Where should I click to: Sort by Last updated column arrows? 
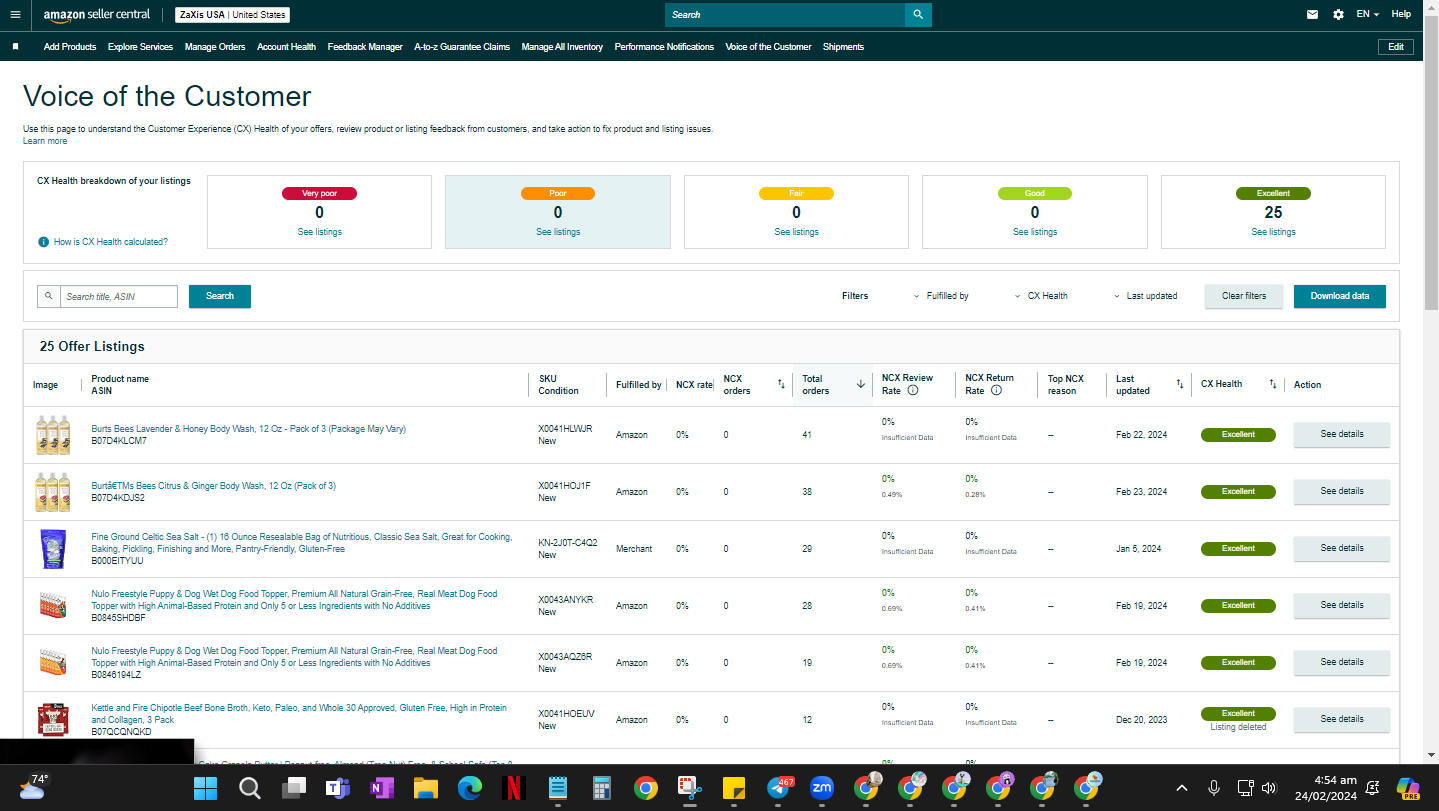1180,384
